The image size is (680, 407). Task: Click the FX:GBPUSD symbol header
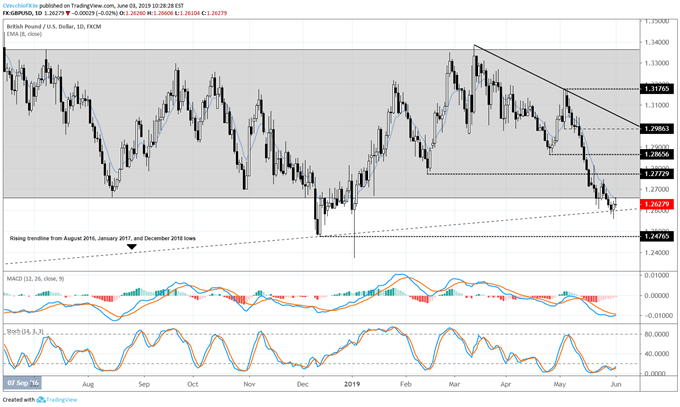17,13
